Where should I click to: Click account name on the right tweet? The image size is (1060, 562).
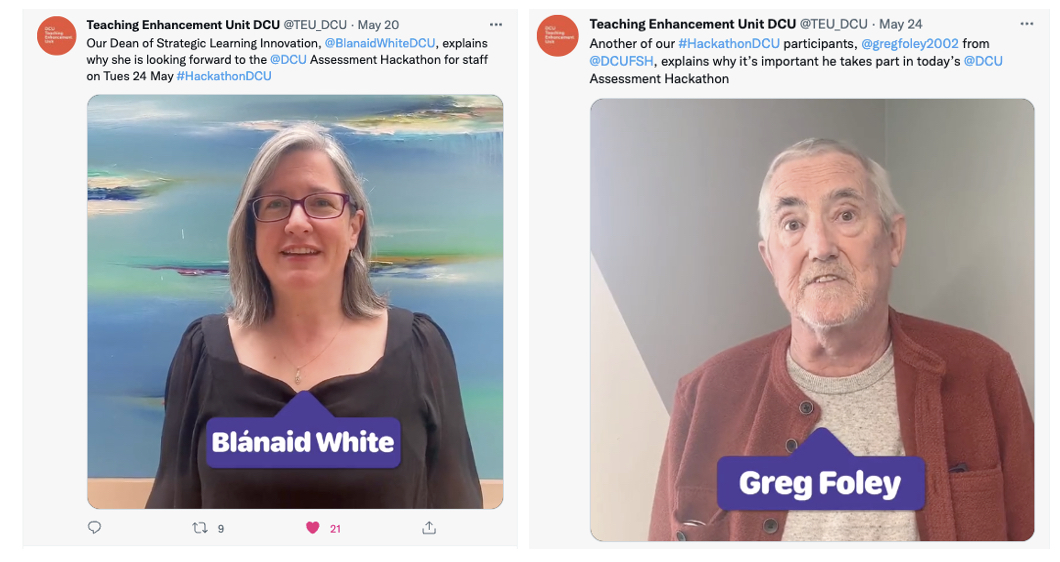click(x=692, y=24)
